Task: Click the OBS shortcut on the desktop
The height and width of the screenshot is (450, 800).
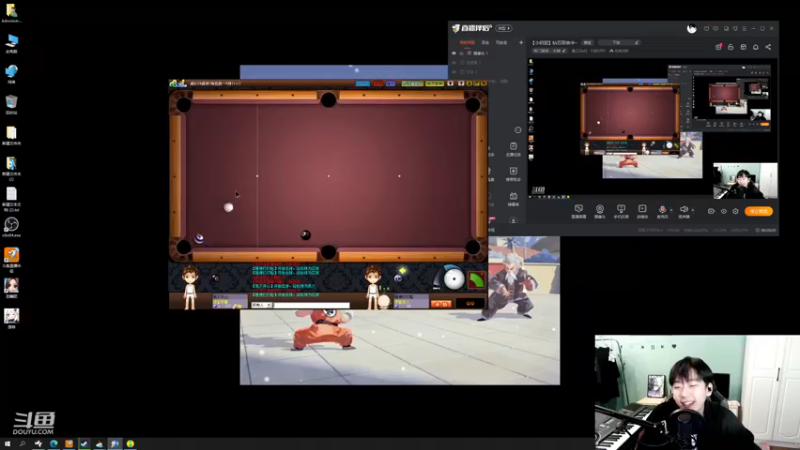Action: [x=11, y=226]
